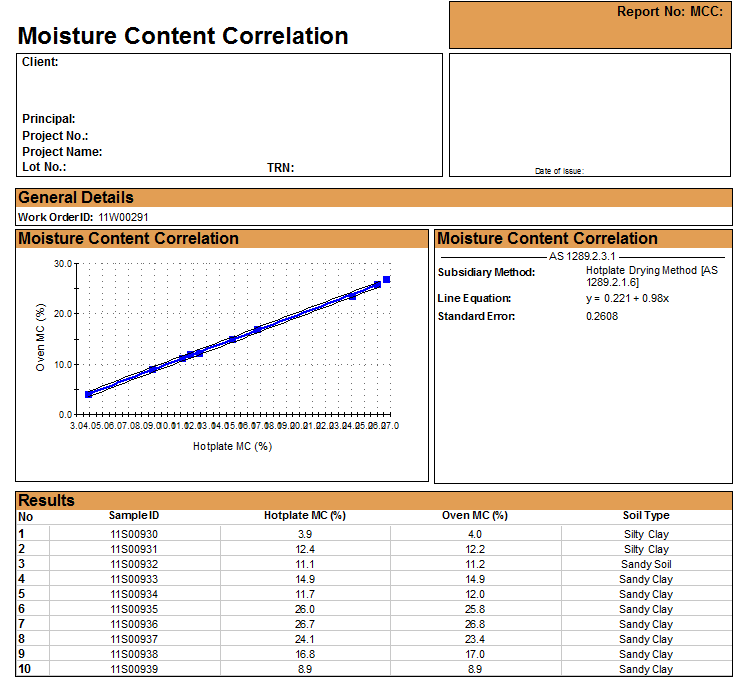
Task: Click the Project Name label
Action: tap(62, 152)
